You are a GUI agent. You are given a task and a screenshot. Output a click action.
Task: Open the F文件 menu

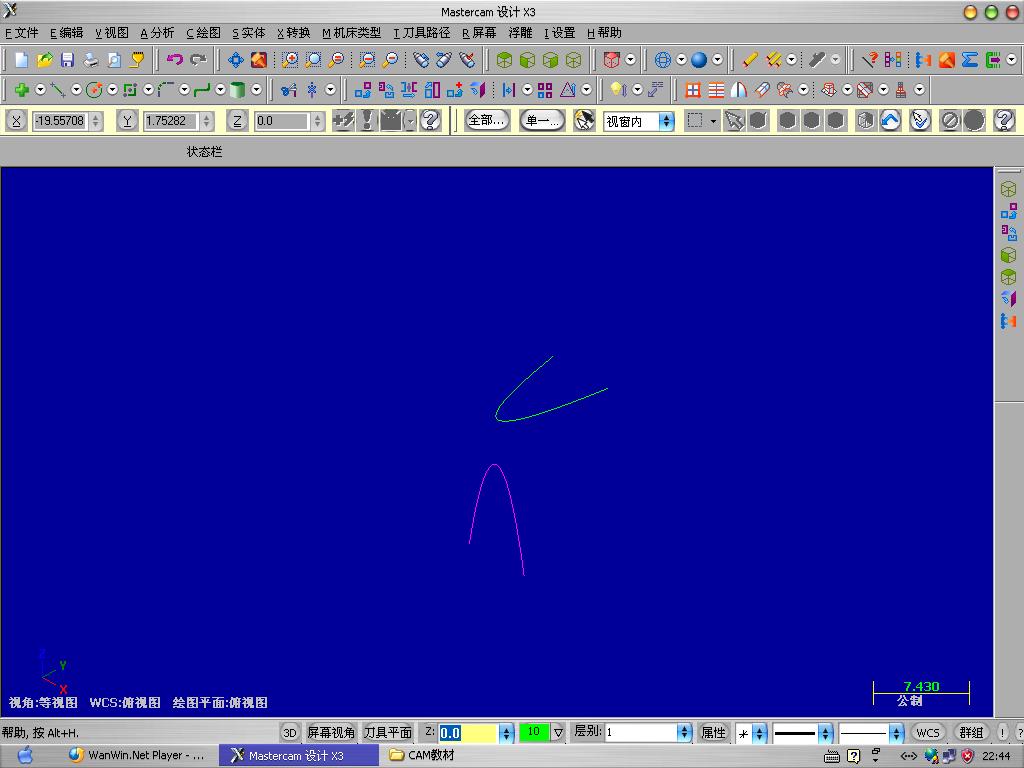22,33
